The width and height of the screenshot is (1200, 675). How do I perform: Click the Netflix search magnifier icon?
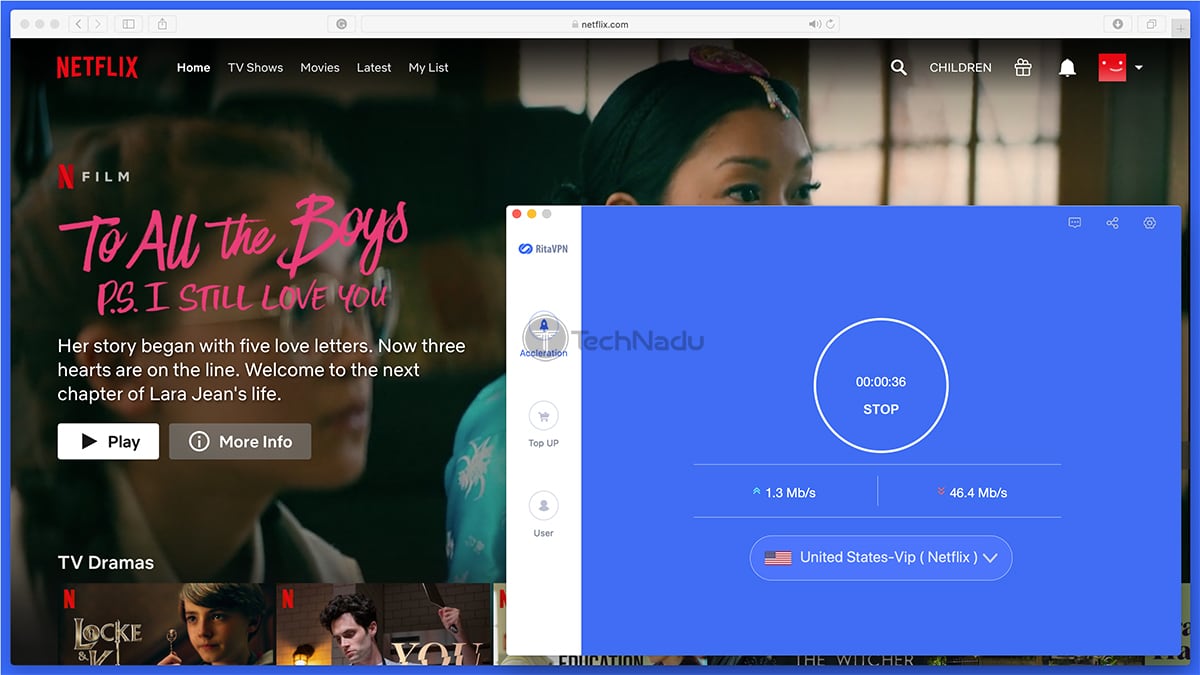899,68
